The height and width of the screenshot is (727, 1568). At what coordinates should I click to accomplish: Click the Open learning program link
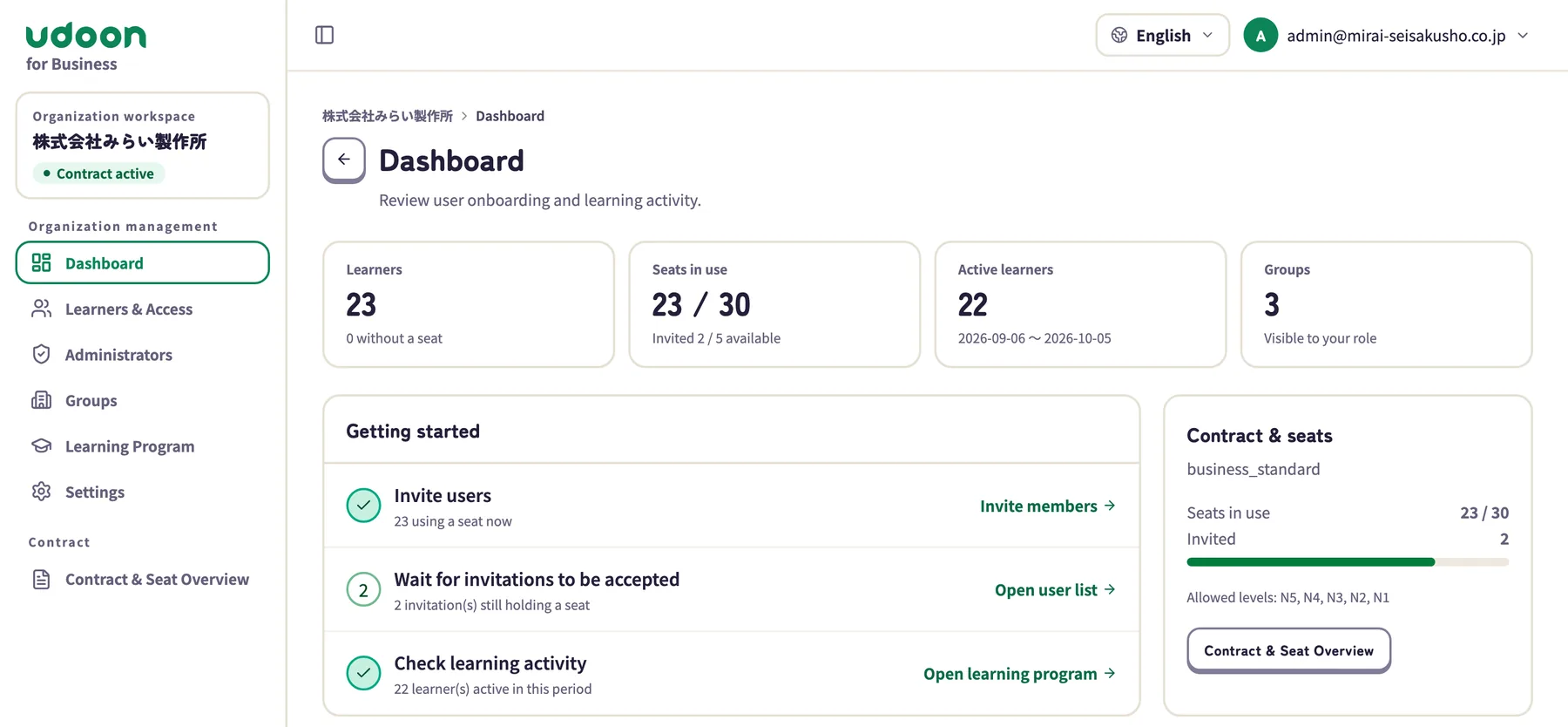click(1019, 674)
